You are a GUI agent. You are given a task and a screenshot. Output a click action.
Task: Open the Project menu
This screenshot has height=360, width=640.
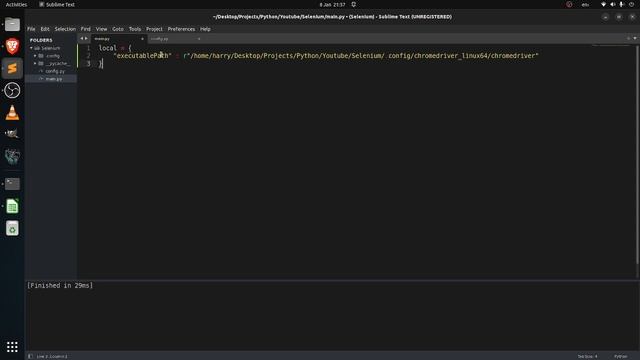(x=154, y=29)
